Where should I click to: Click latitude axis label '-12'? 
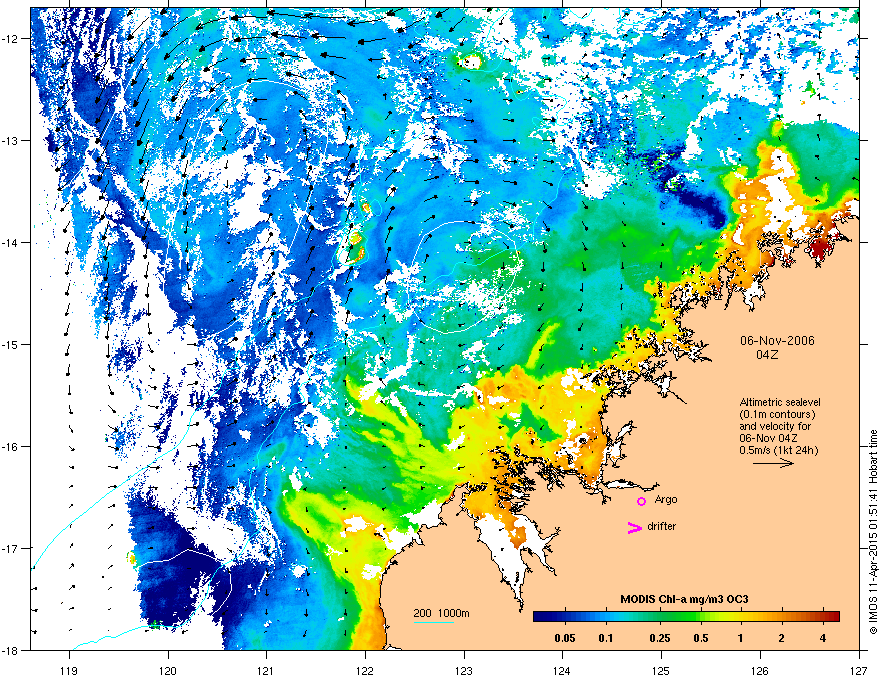[x=11, y=39]
